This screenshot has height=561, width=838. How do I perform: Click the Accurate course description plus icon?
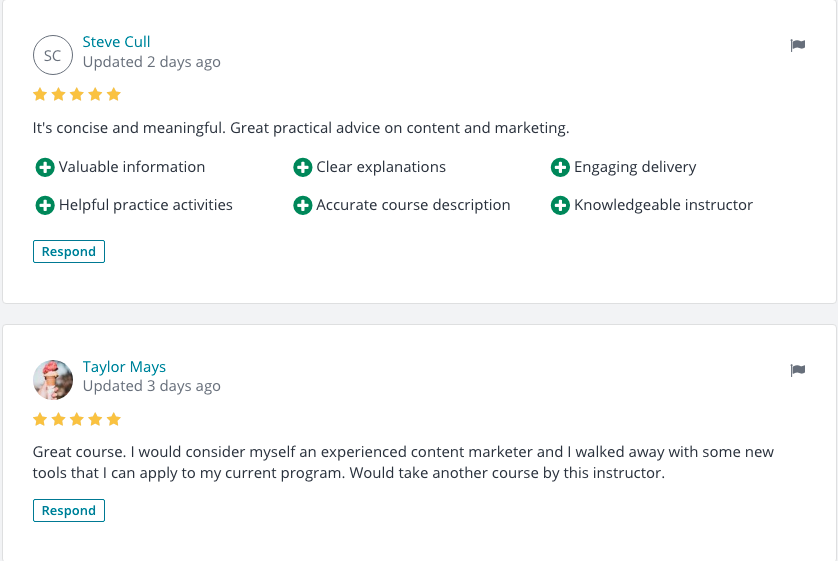(302, 205)
